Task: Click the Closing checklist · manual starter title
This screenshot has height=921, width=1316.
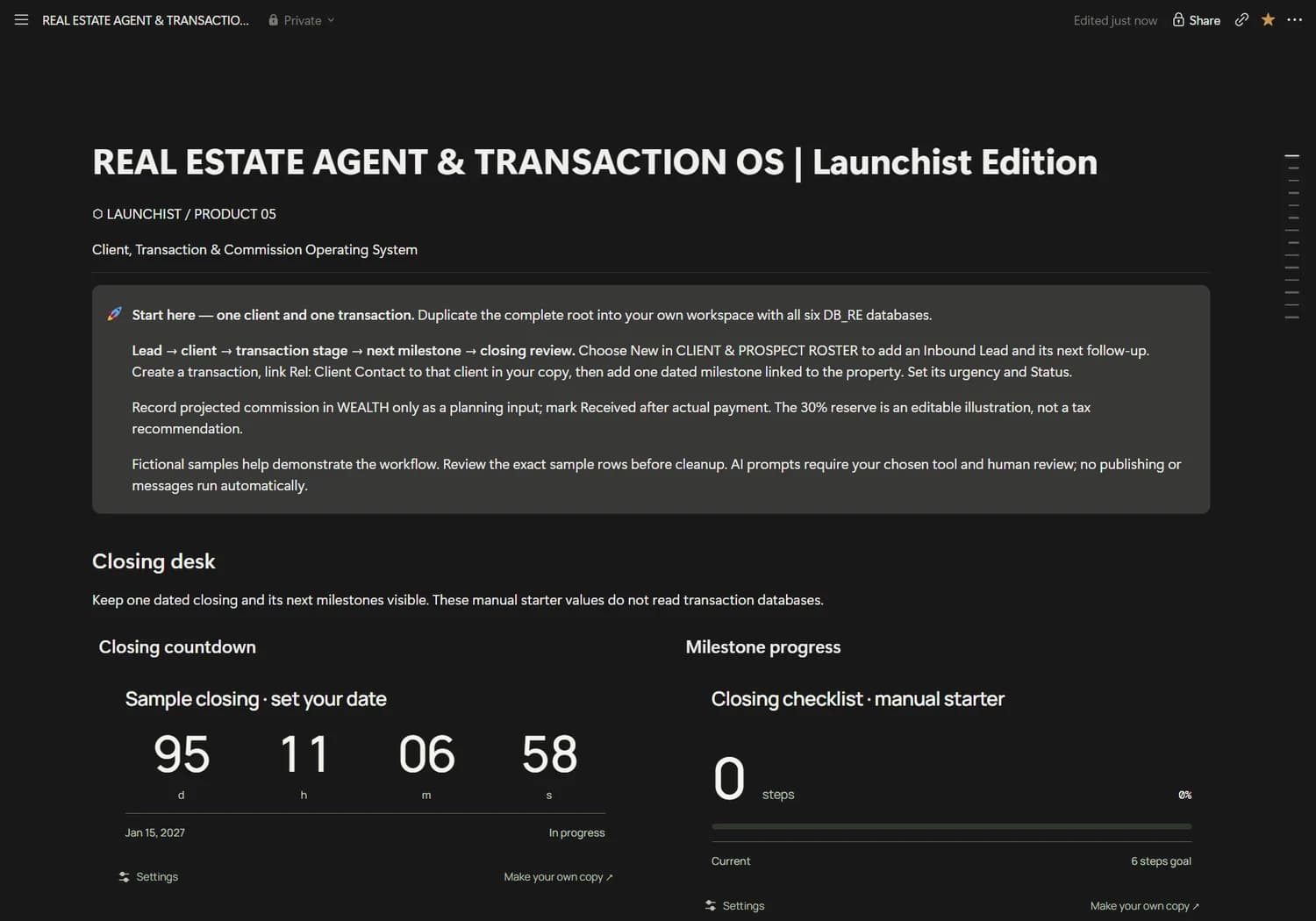Action: point(857,699)
